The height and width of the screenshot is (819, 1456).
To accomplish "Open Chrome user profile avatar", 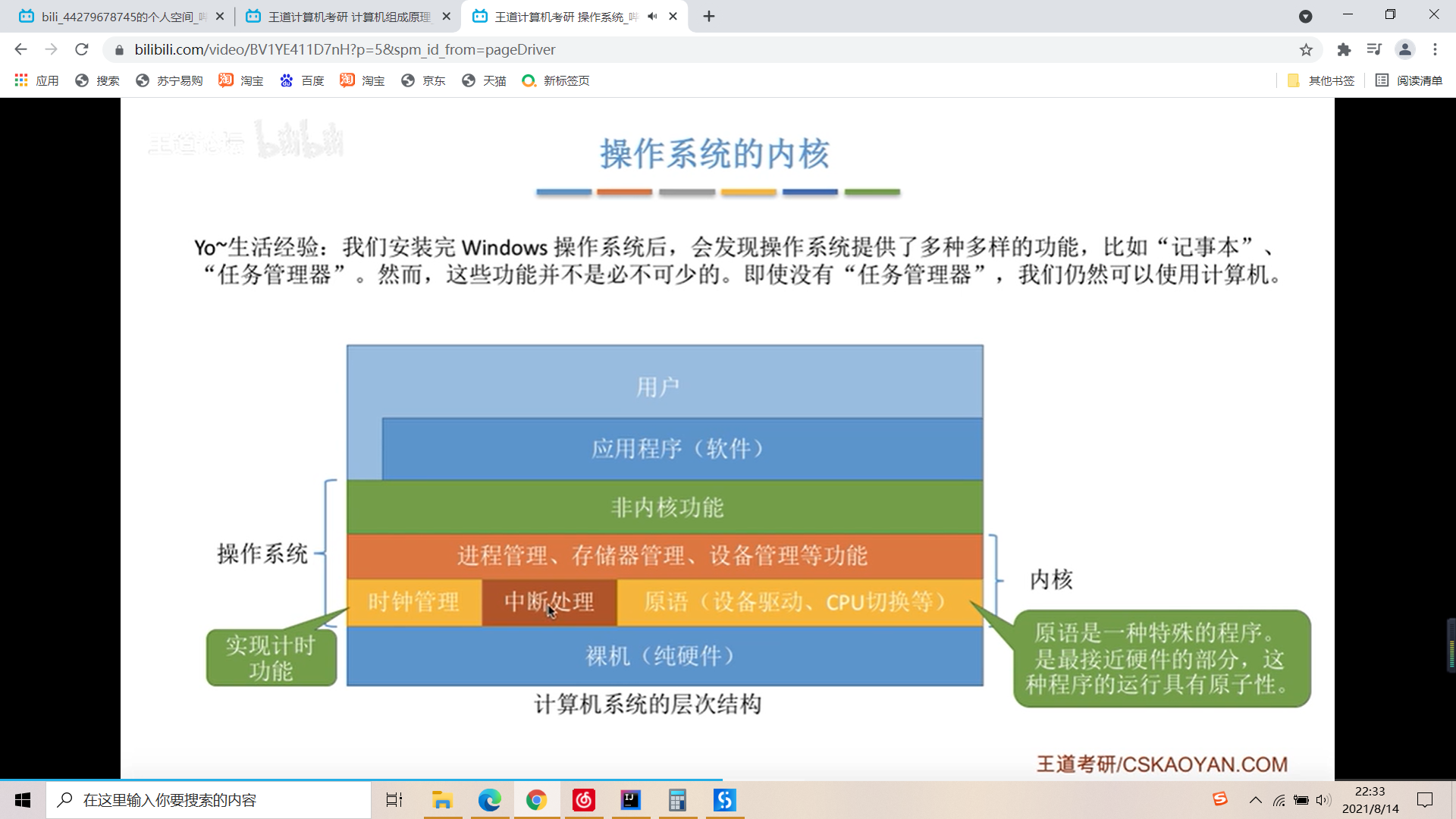I will [1404, 49].
